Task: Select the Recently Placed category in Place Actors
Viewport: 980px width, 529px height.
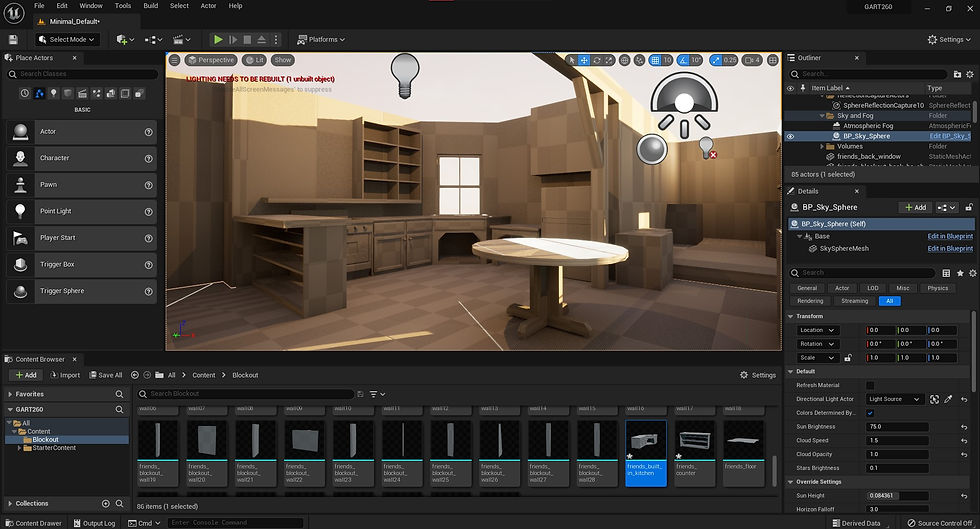Action: [x=24, y=93]
